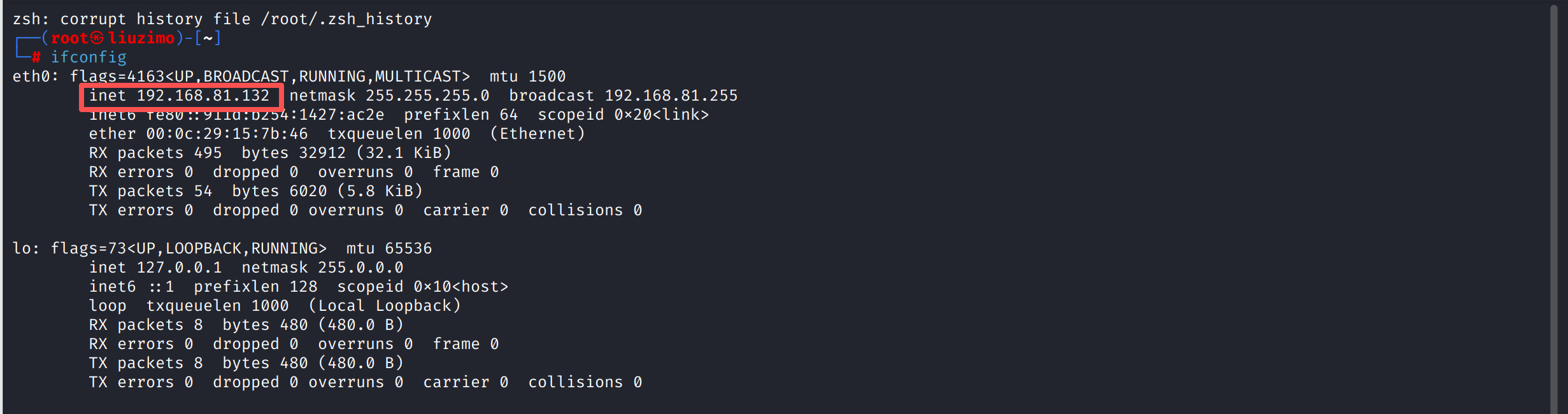Click the highlighted inet 192.168.81.132 address
This screenshot has height=414, width=1568.
(x=180, y=96)
